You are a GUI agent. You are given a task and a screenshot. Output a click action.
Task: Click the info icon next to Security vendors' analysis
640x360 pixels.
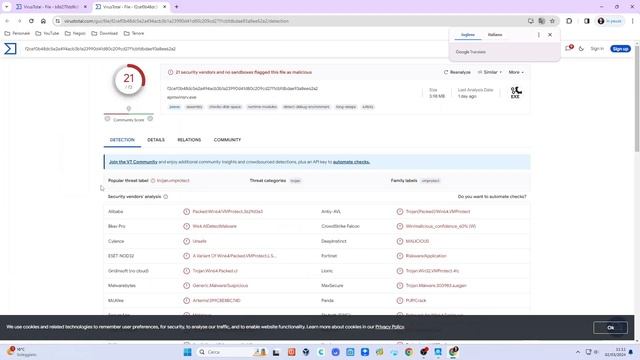click(166, 197)
